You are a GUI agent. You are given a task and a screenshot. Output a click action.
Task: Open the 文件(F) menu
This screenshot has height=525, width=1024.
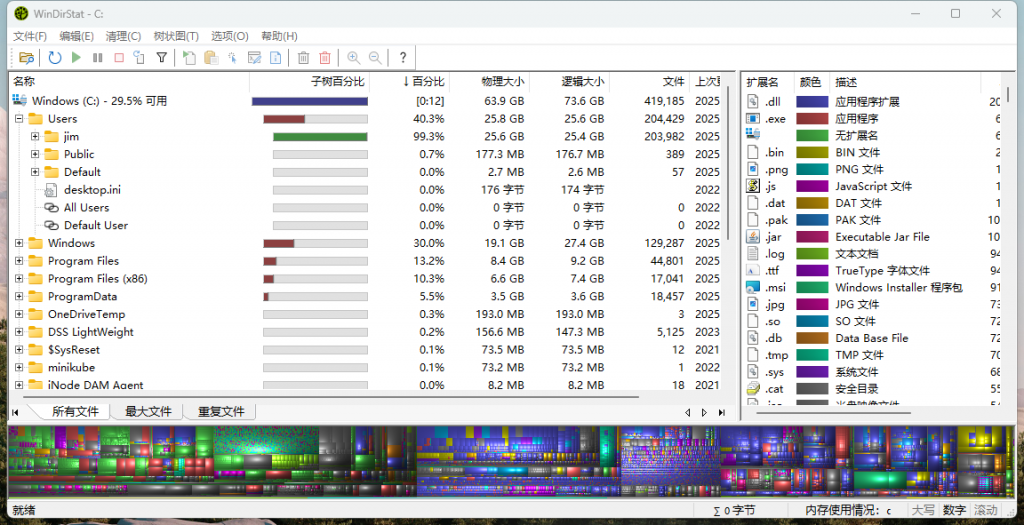30,36
